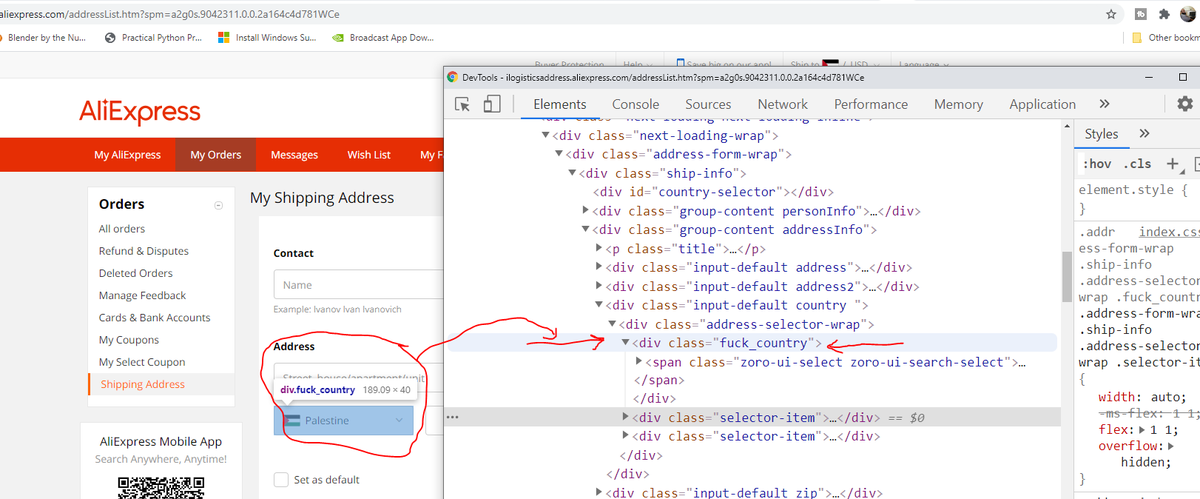The image size is (1200, 499).
Task: Expand the group-content personInfo node
Action: click(x=586, y=211)
